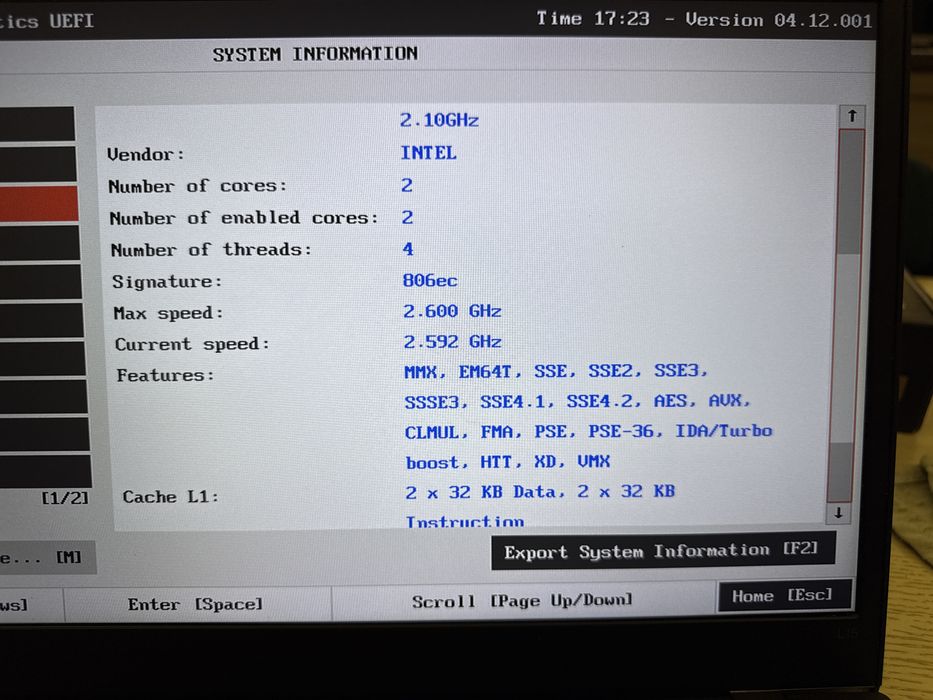Image resolution: width=933 pixels, height=700 pixels.
Task: Click the 806ec signature value
Action: [430, 280]
